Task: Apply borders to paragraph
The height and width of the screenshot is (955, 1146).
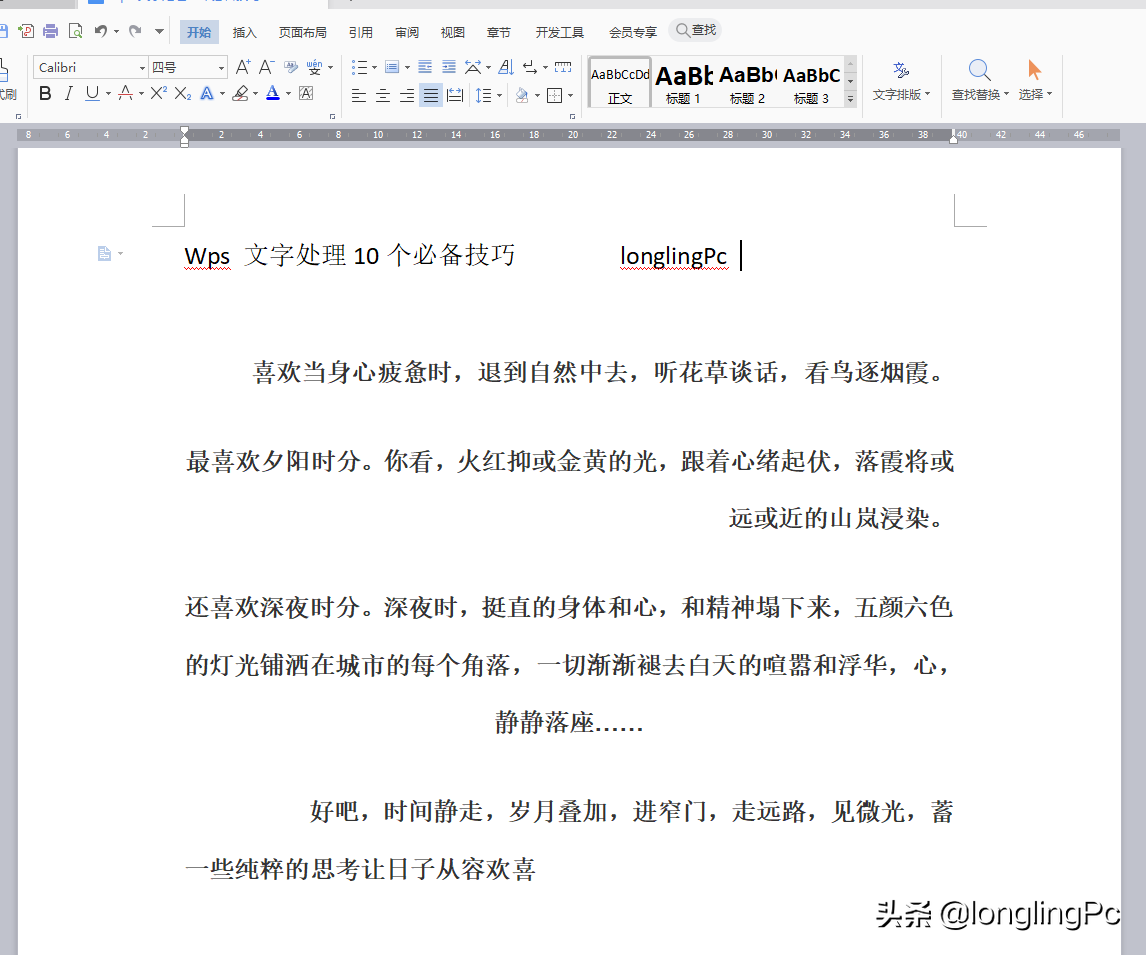Action: (x=555, y=95)
